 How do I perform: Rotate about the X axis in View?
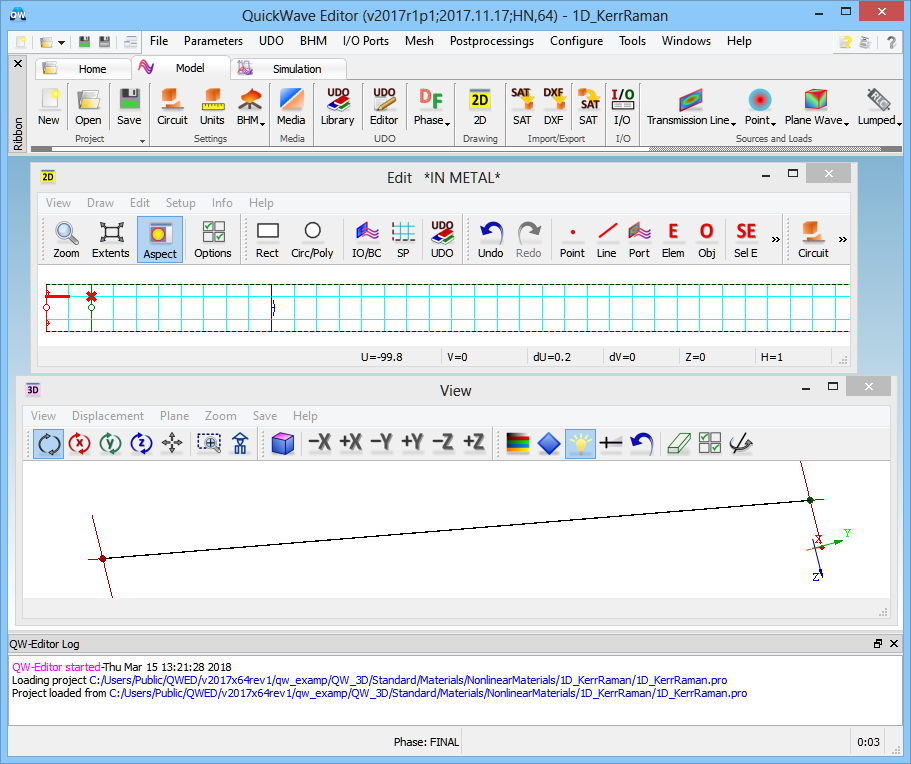pos(79,443)
